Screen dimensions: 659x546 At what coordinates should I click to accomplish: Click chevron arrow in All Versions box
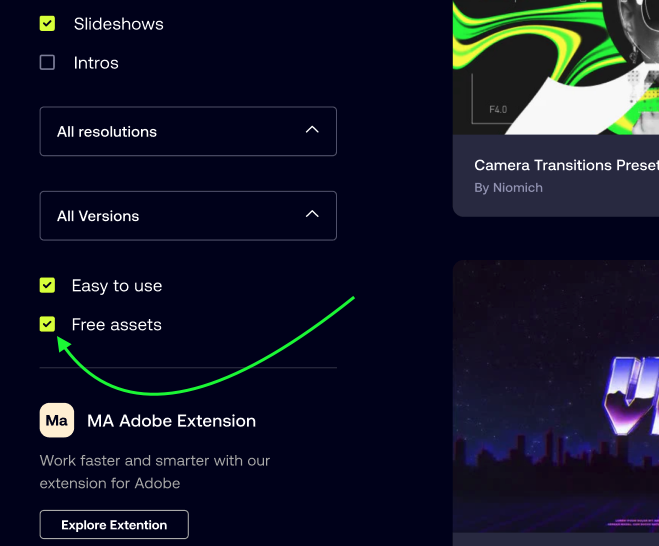[312, 214]
